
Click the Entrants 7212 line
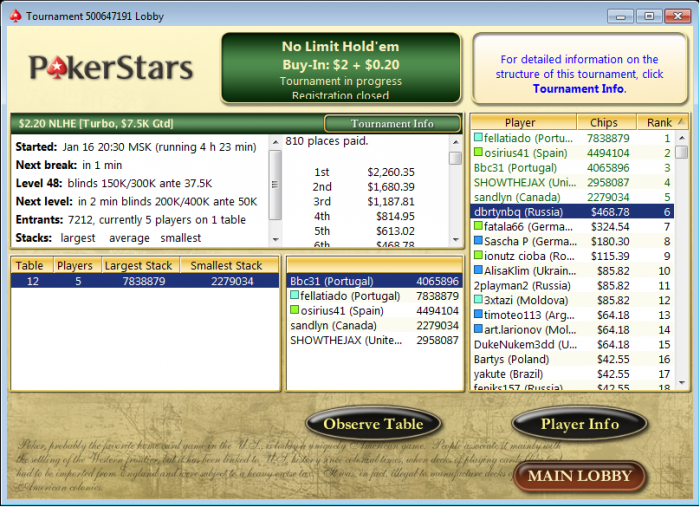(x=131, y=220)
